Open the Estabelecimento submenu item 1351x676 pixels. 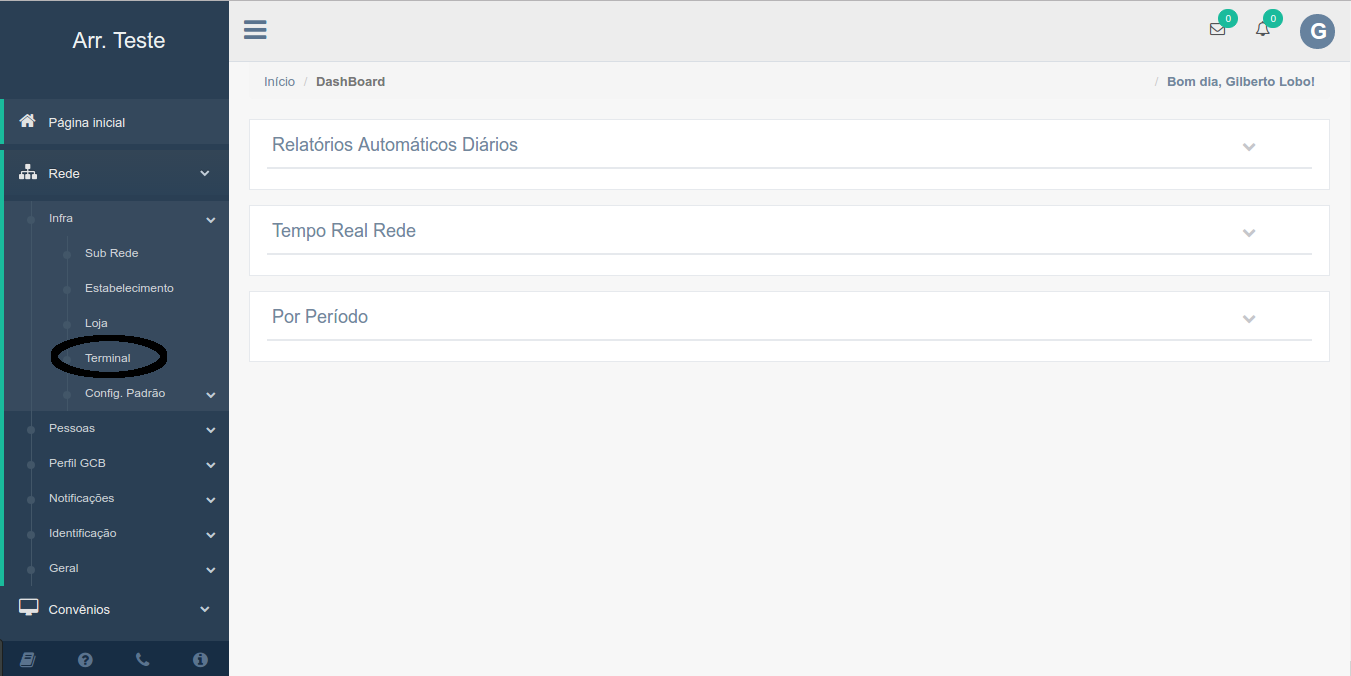point(129,288)
